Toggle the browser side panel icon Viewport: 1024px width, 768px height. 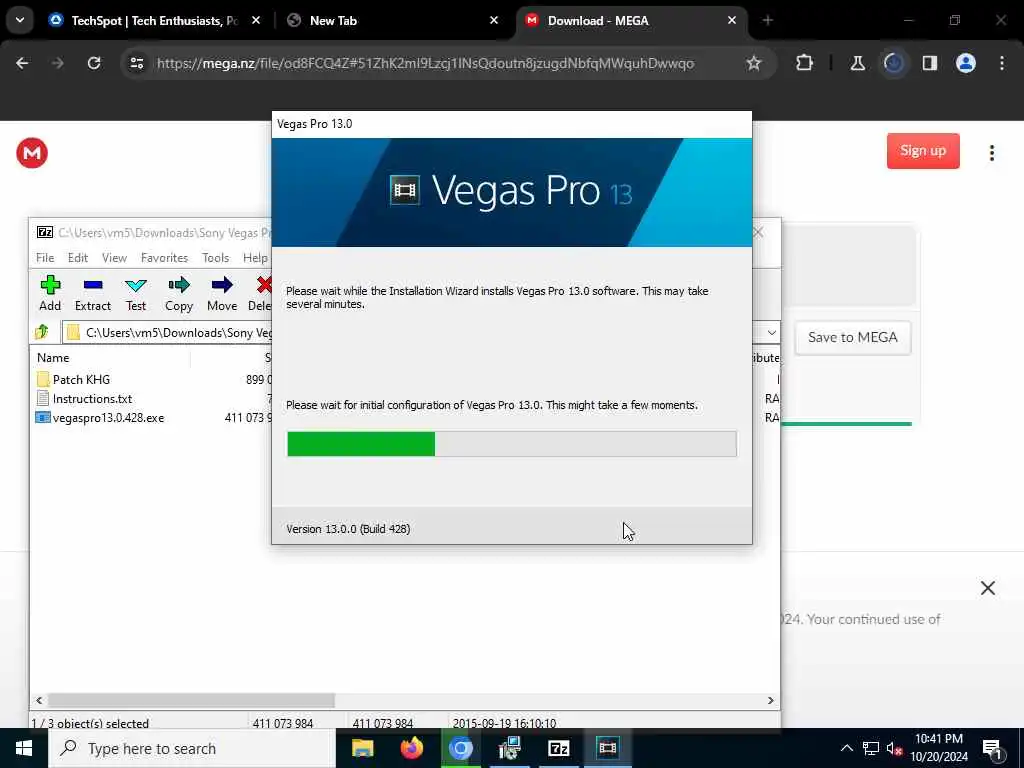click(x=930, y=63)
